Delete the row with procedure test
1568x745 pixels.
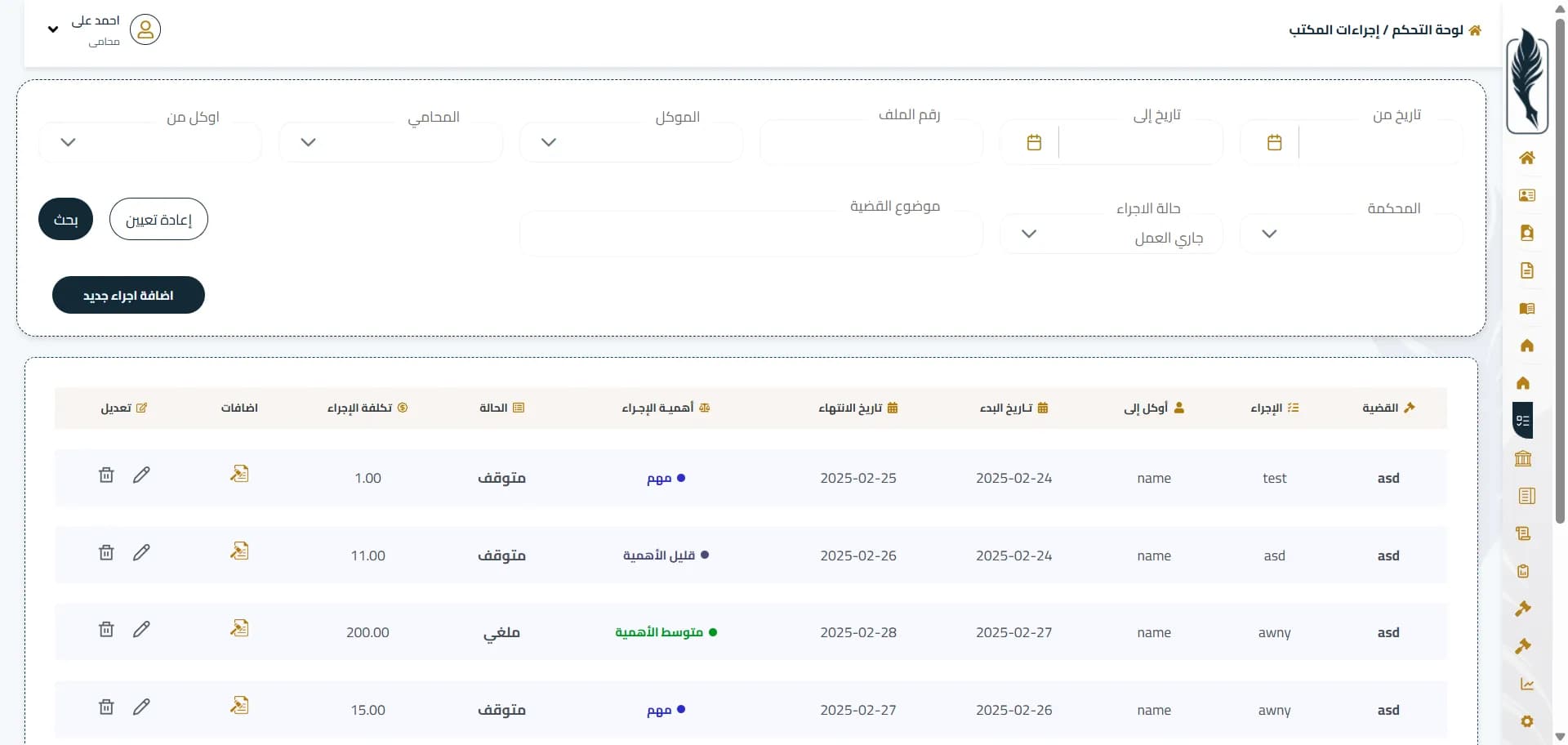pyautogui.click(x=106, y=475)
